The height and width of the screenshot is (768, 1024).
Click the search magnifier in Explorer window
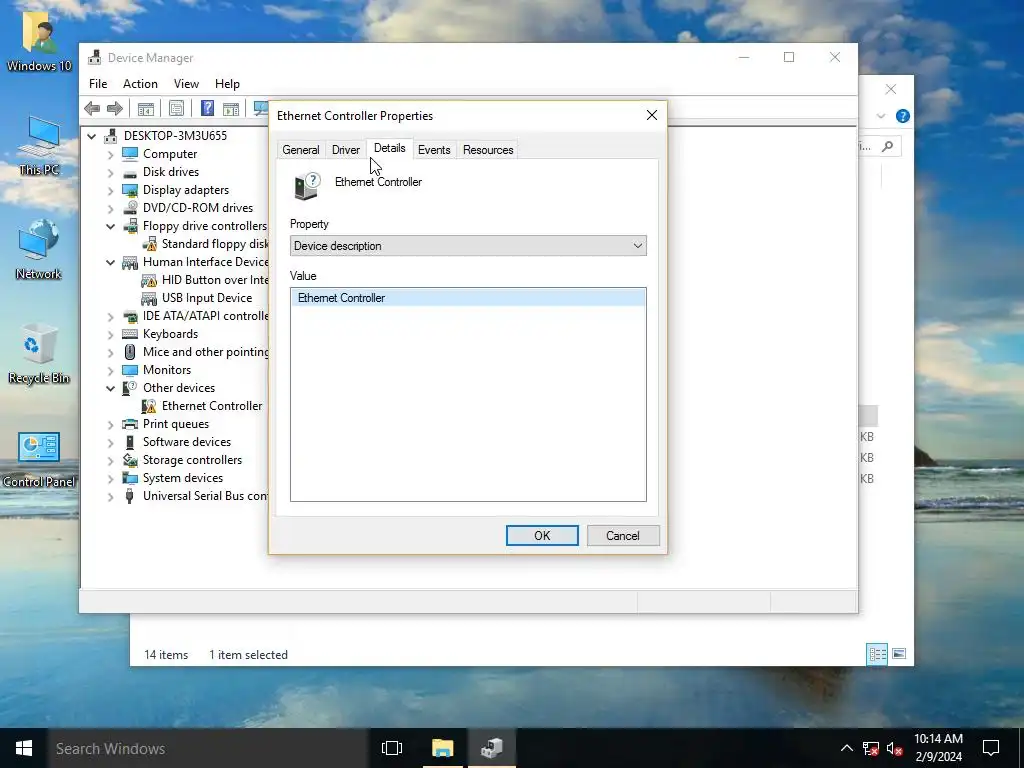pos(888,146)
